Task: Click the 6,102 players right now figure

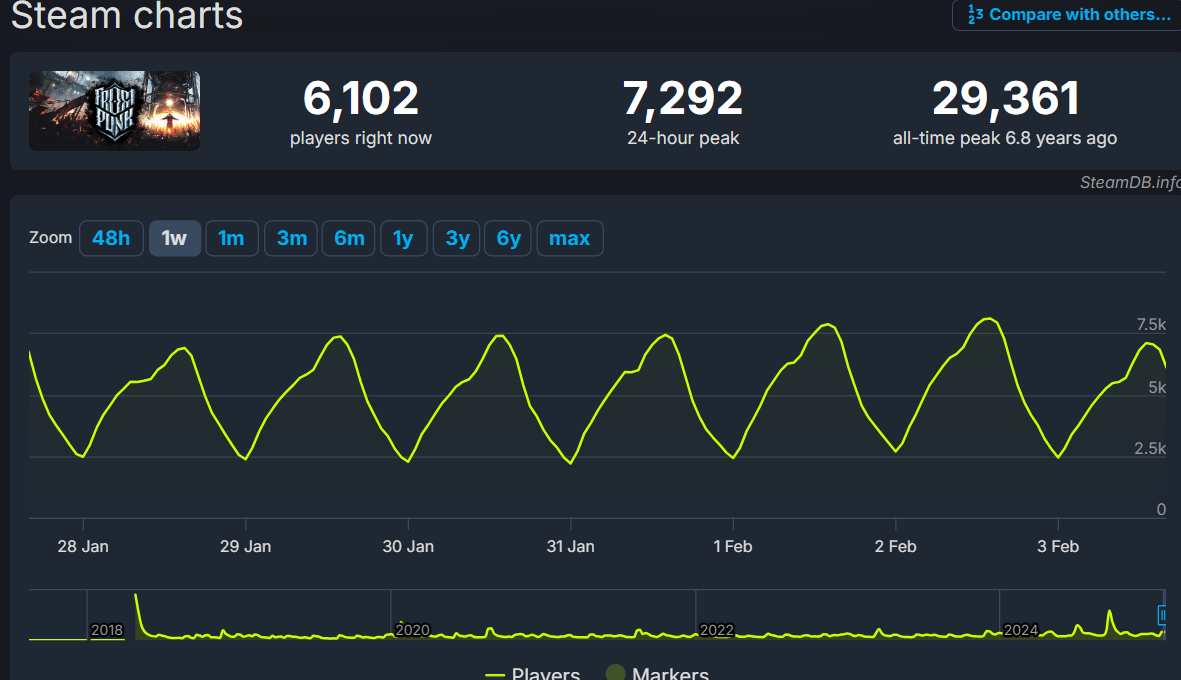Action: pos(361,99)
